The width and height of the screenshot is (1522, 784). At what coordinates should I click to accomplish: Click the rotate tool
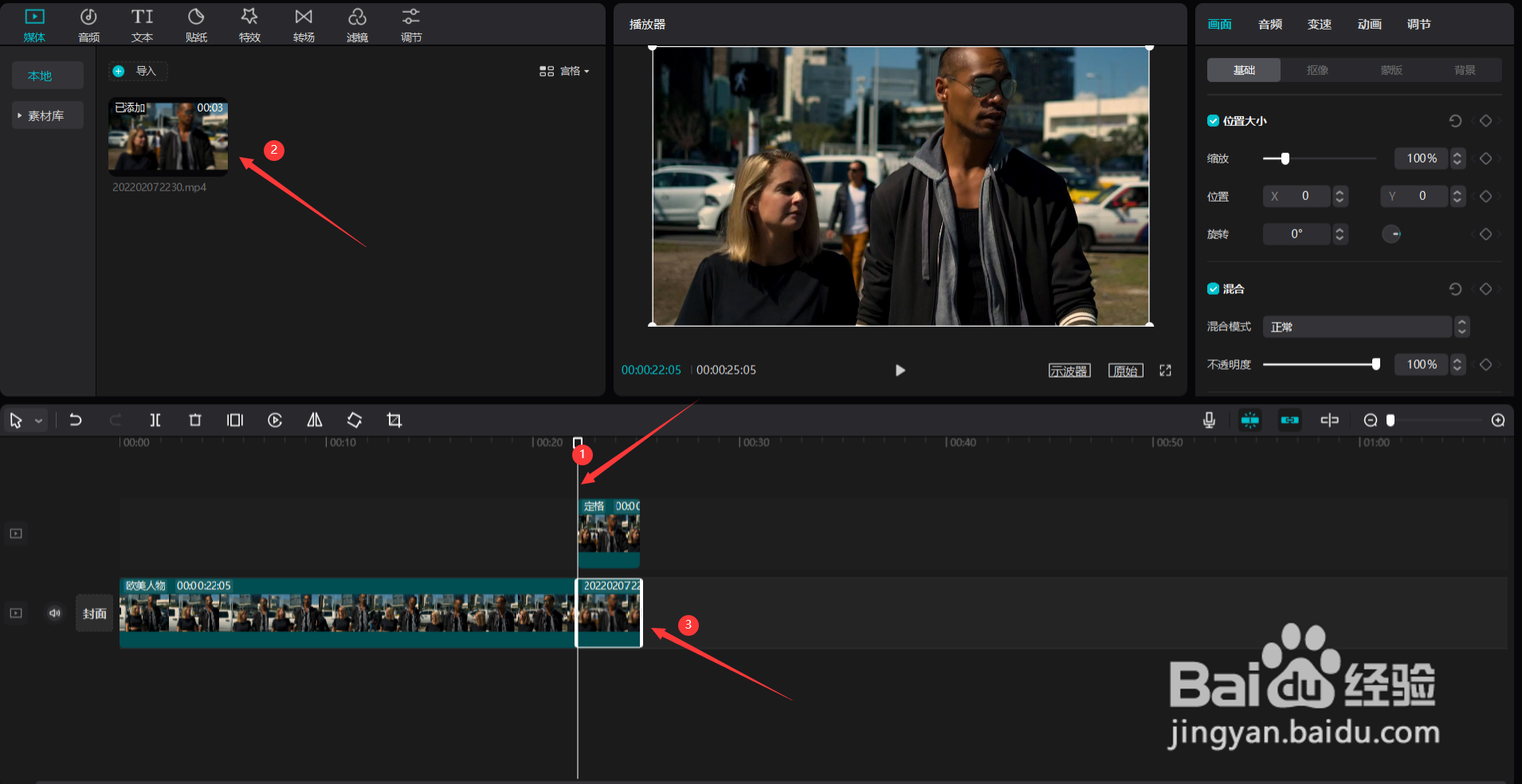[355, 420]
